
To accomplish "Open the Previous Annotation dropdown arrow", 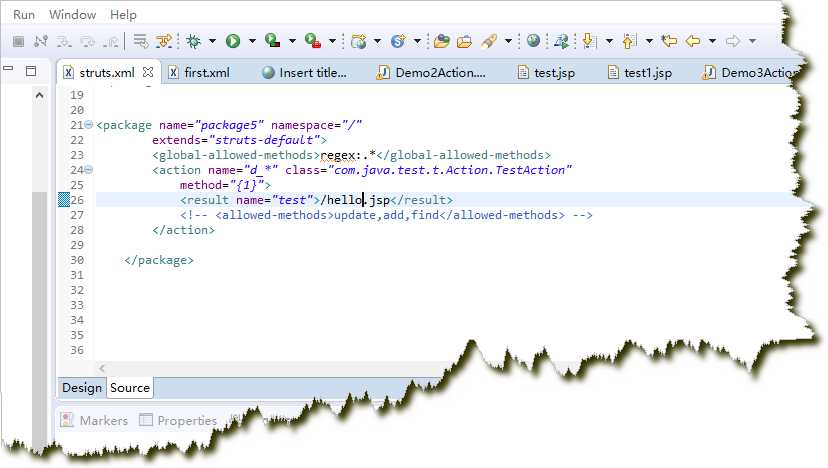I will click(x=649, y=41).
